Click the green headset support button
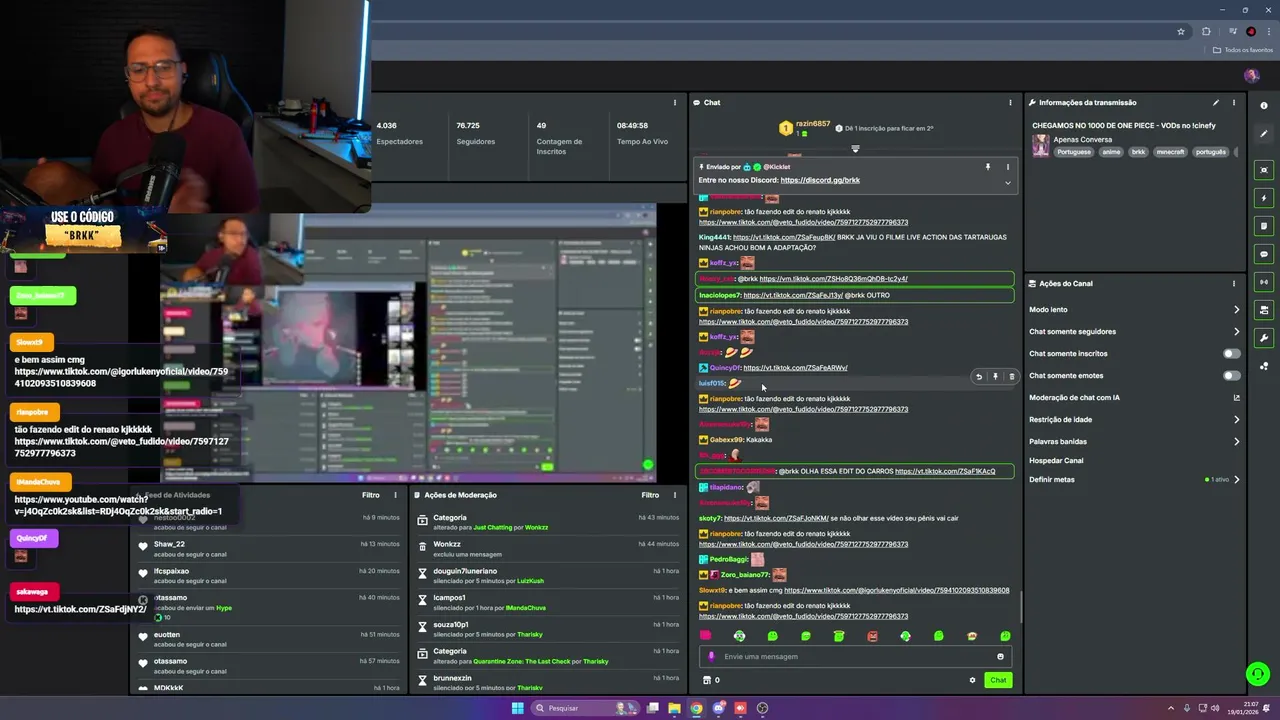Screen dimensions: 1280x720 1258,674
